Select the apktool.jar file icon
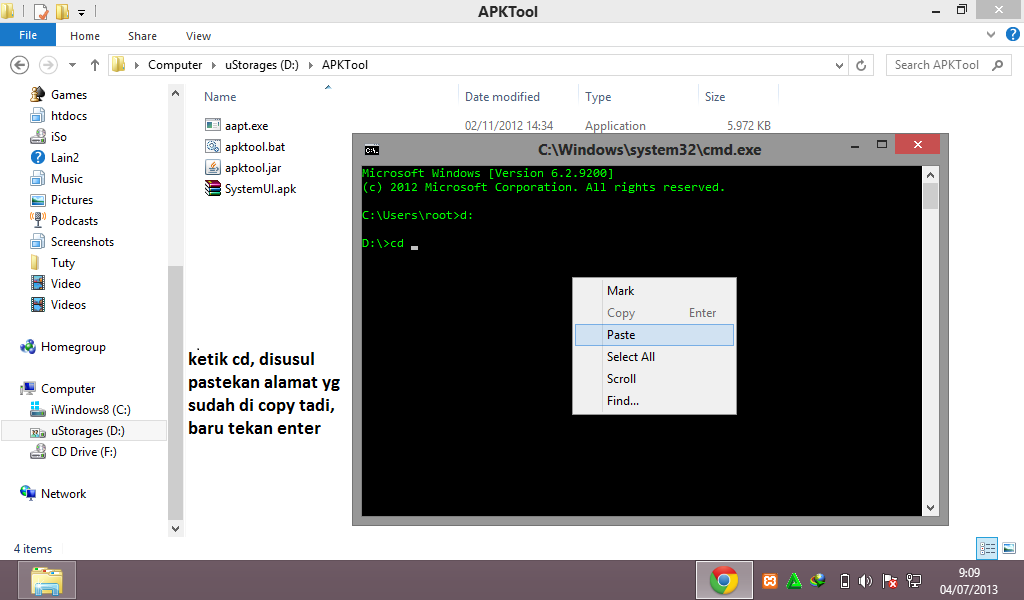The width and height of the screenshot is (1024, 600). coord(212,167)
